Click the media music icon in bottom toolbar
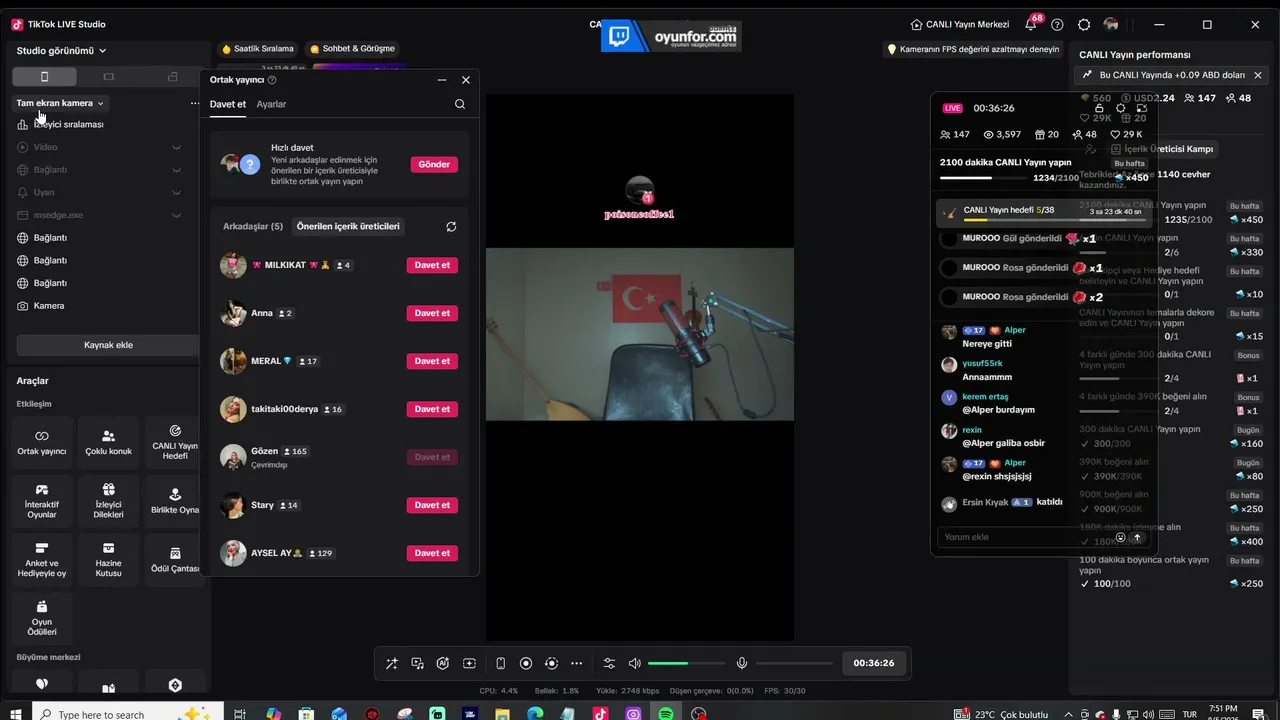1280x720 pixels. click(417, 663)
